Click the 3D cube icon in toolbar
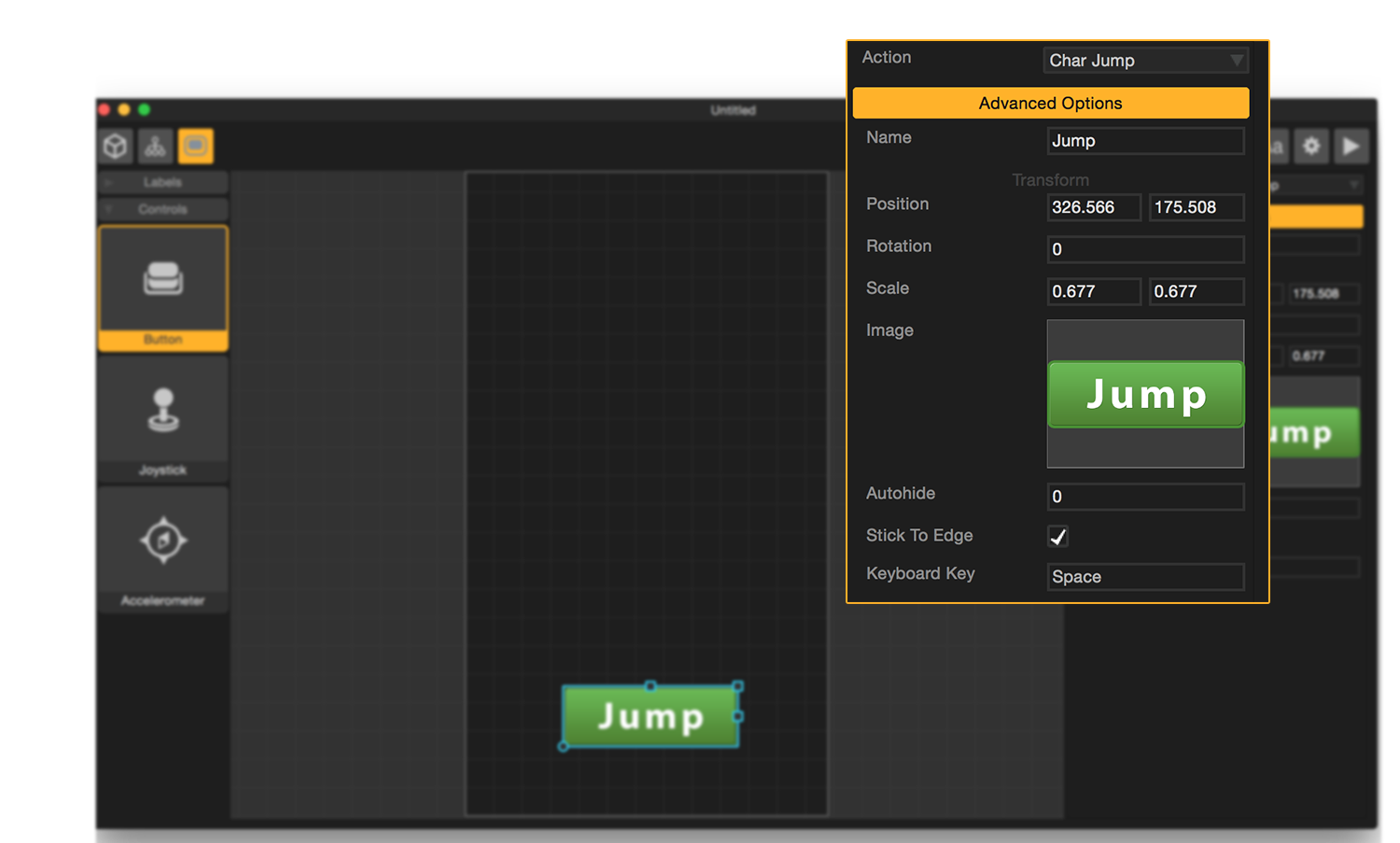Screen dimensions: 1400x843 point(115,147)
